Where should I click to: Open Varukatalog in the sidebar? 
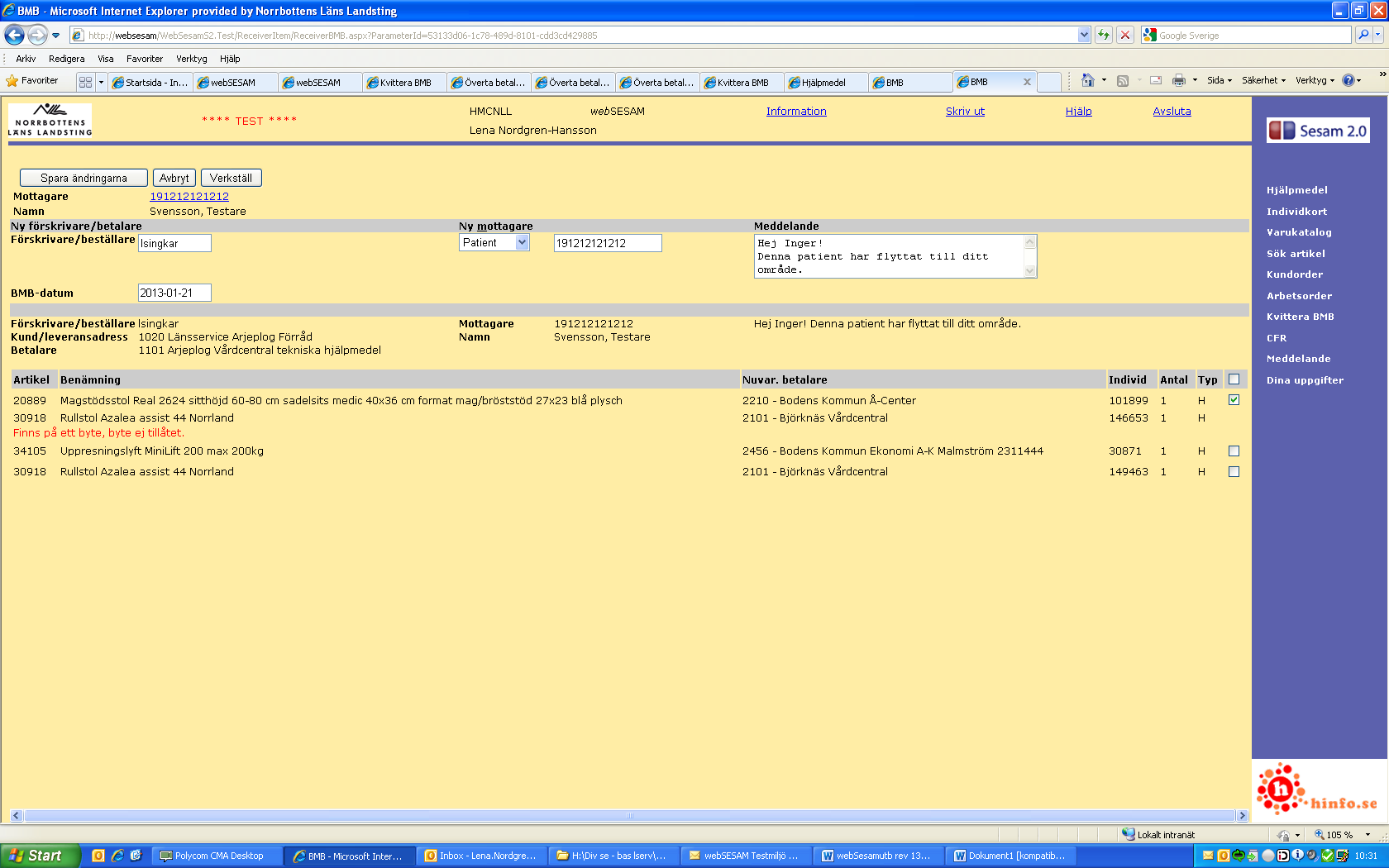point(1299,232)
